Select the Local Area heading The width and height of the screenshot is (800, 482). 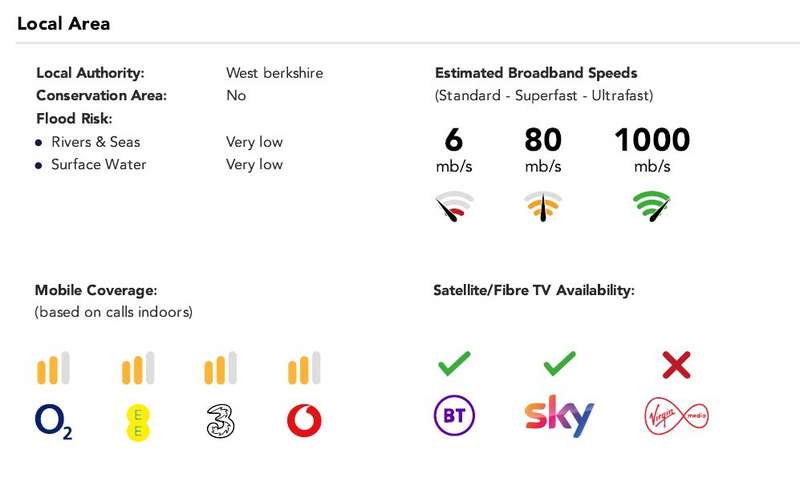[x=63, y=23]
